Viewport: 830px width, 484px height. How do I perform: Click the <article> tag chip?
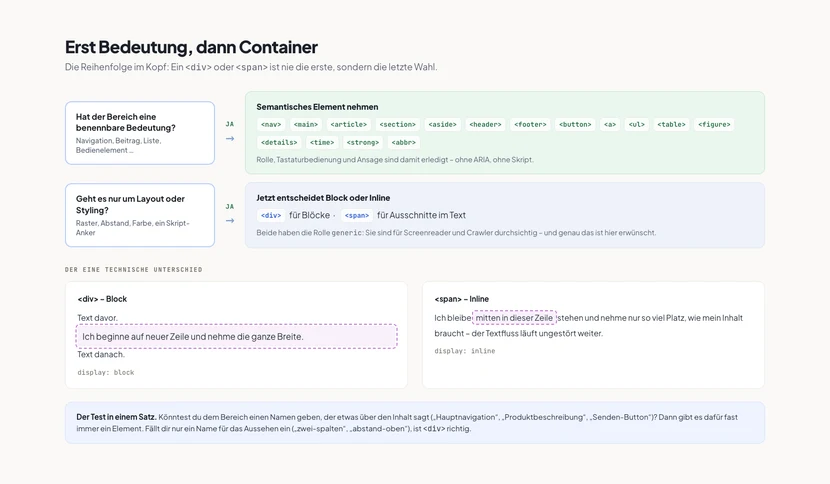coord(348,124)
